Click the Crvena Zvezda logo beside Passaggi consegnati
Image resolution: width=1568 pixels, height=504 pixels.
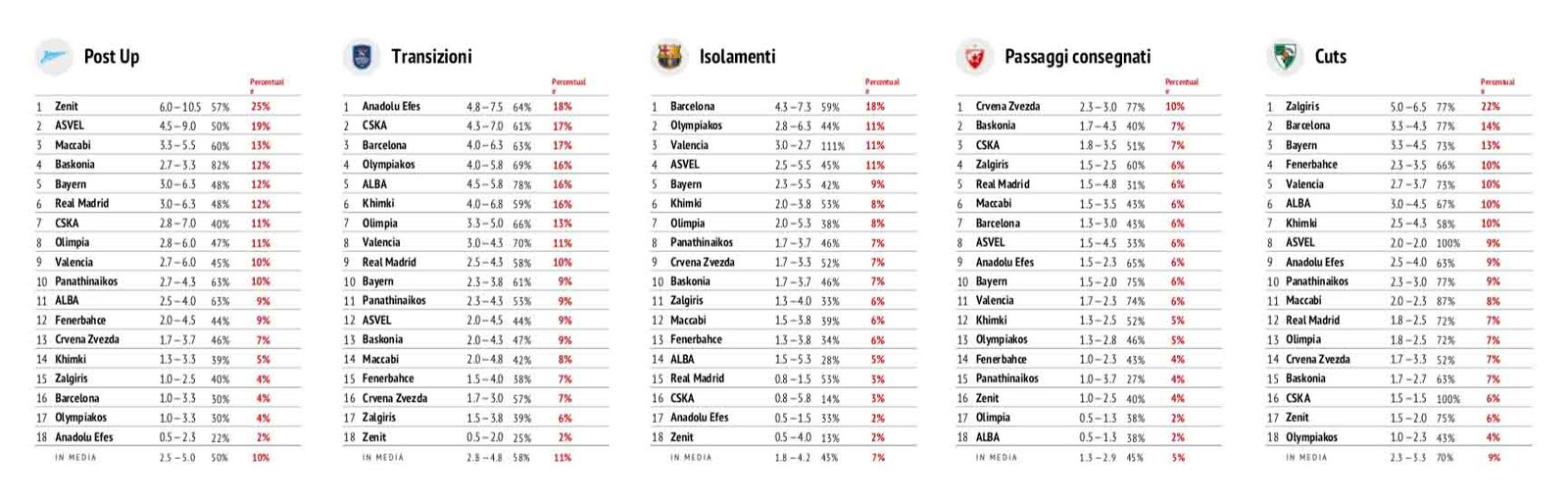pos(974,57)
